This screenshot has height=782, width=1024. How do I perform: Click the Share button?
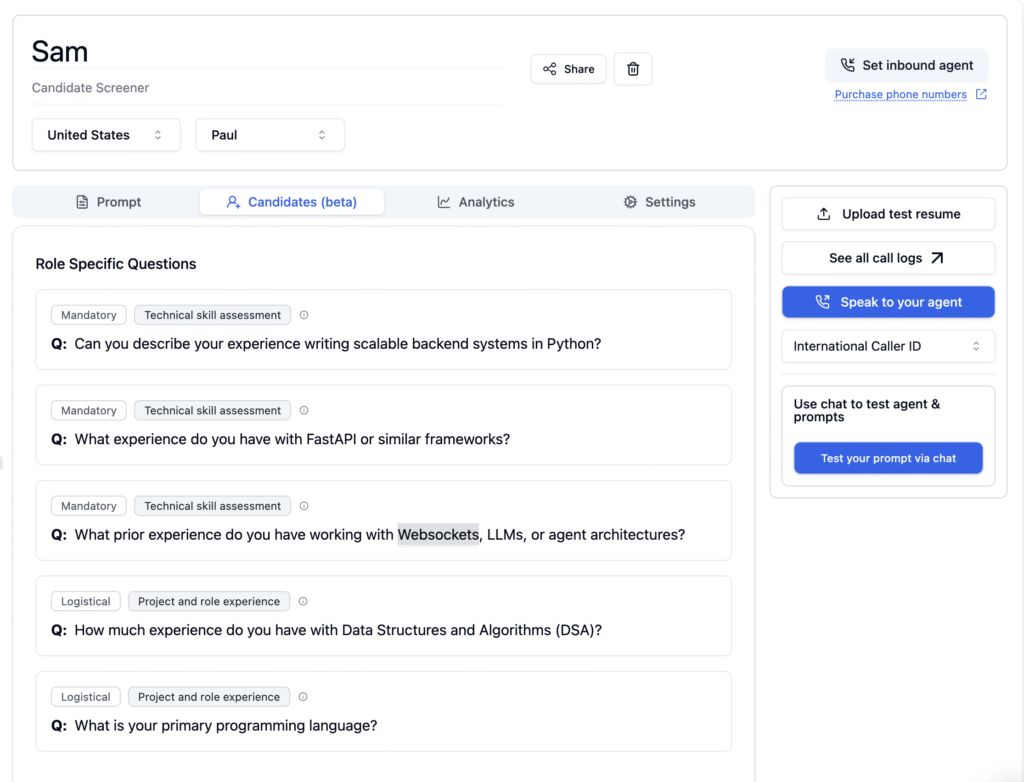coord(568,69)
